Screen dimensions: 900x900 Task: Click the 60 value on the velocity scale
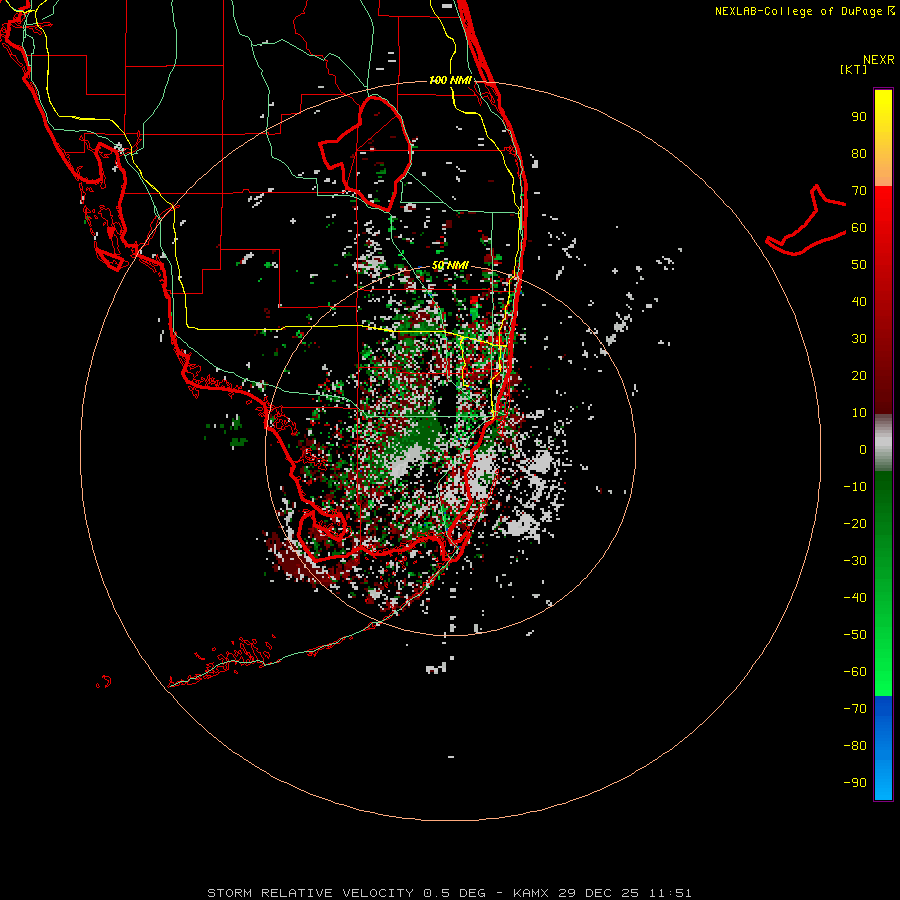859,227
